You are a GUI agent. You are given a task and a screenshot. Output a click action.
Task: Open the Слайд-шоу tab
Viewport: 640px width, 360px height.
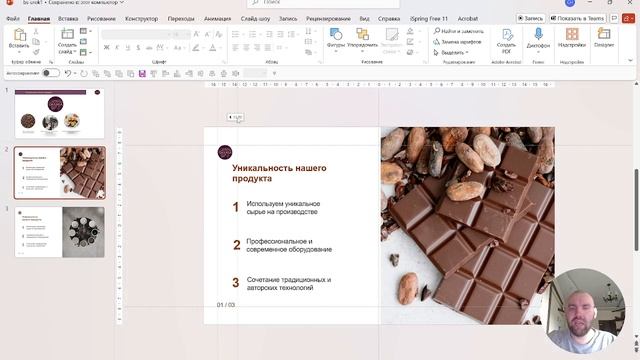pos(255,19)
